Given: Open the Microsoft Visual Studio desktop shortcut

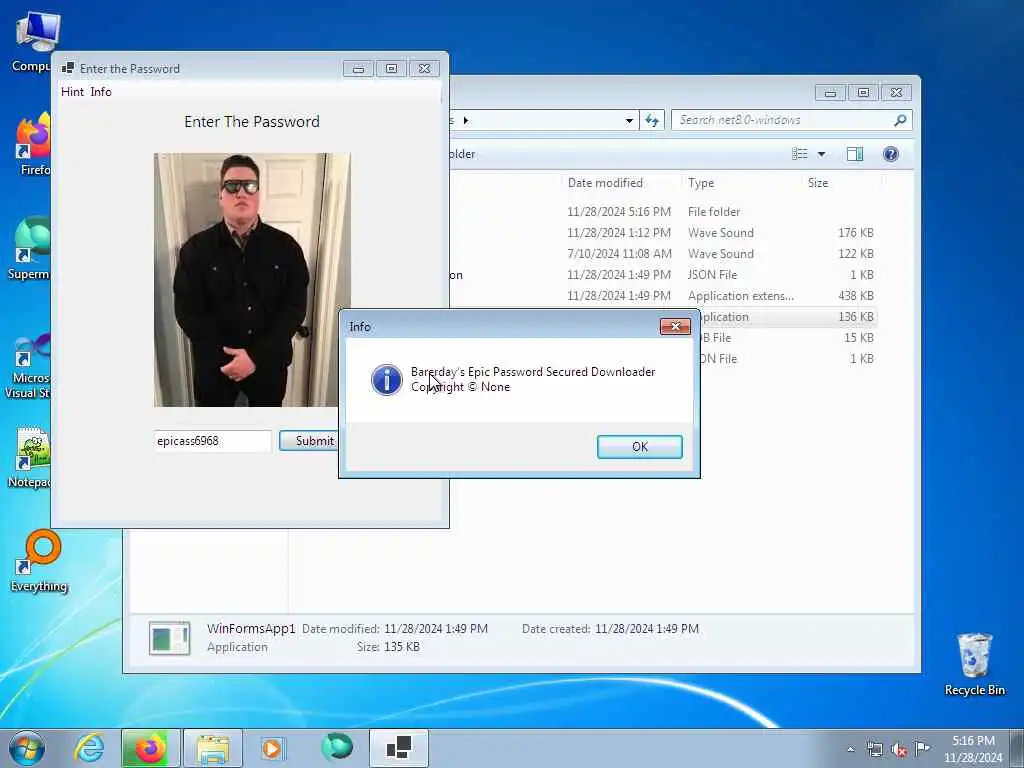Looking at the screenshot, I should coord(27,366).
